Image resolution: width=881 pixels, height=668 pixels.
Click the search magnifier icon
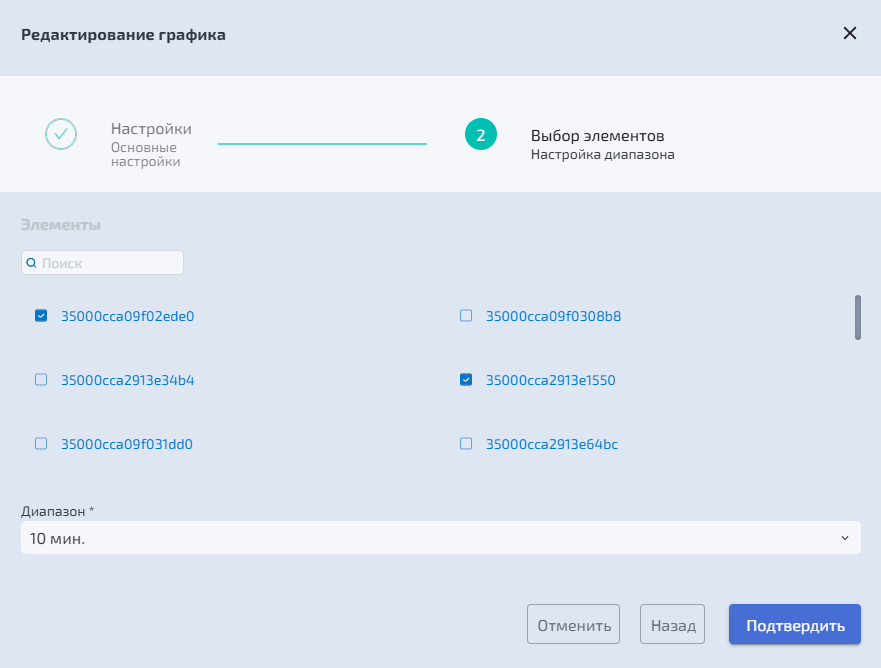[31, 262]
